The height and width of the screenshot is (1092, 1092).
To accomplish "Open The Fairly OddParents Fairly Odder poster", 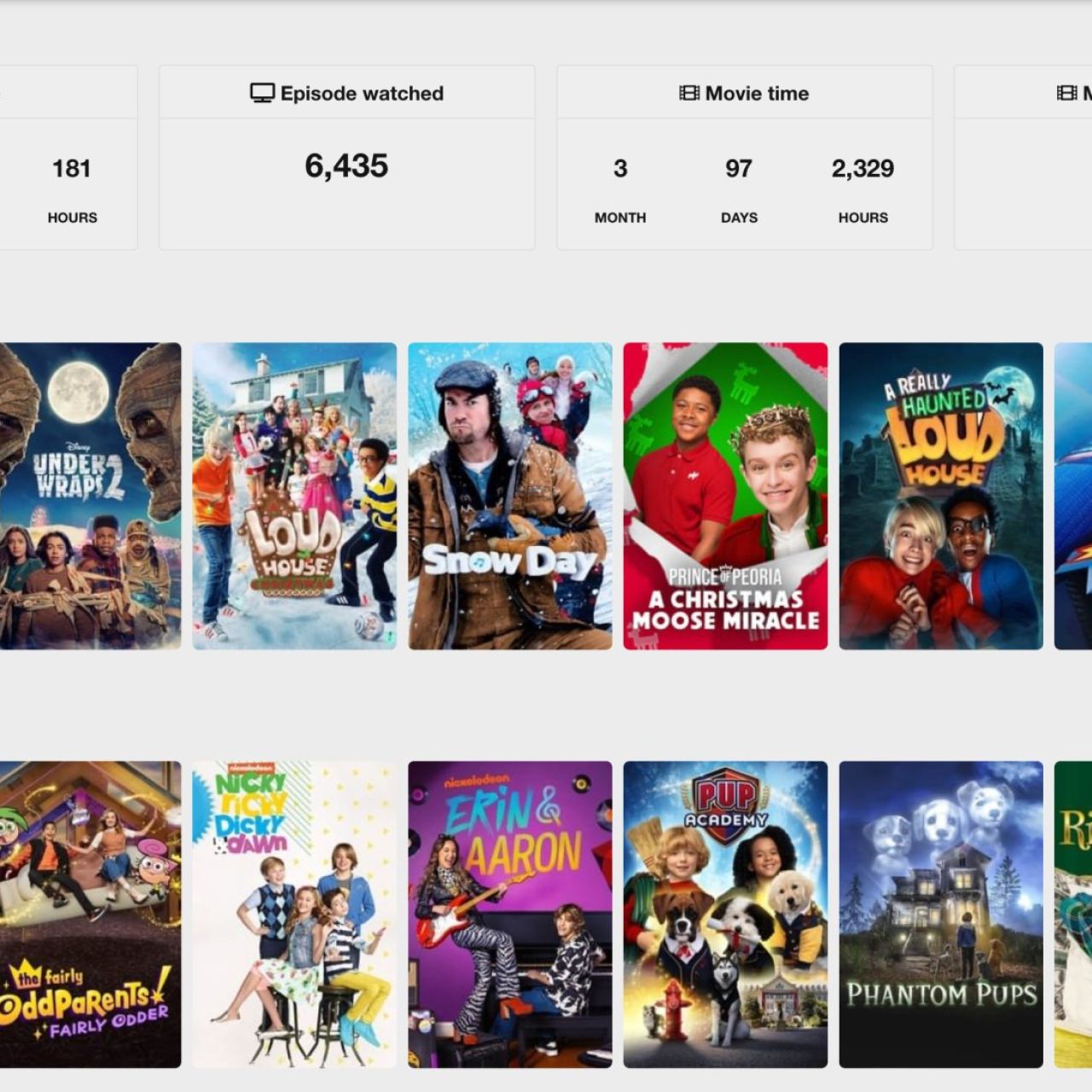I will point(90,915).
